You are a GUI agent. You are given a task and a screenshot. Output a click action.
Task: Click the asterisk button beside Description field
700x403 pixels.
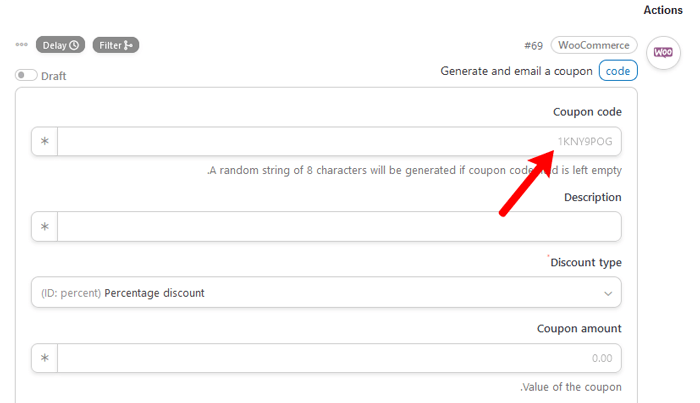(45, 227)
